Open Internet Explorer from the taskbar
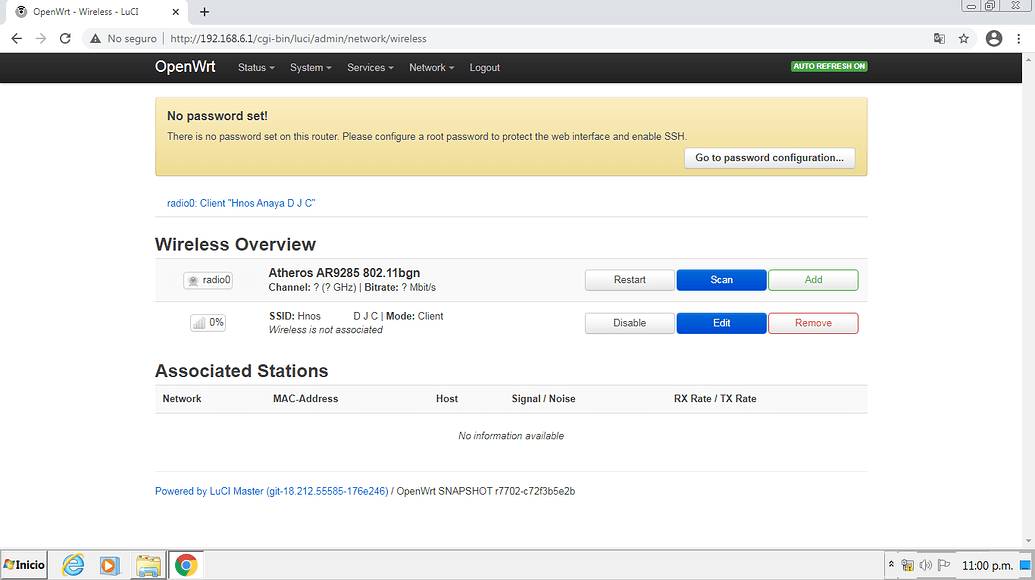The height and width of the screenshot is (580, 1035). 72,565
